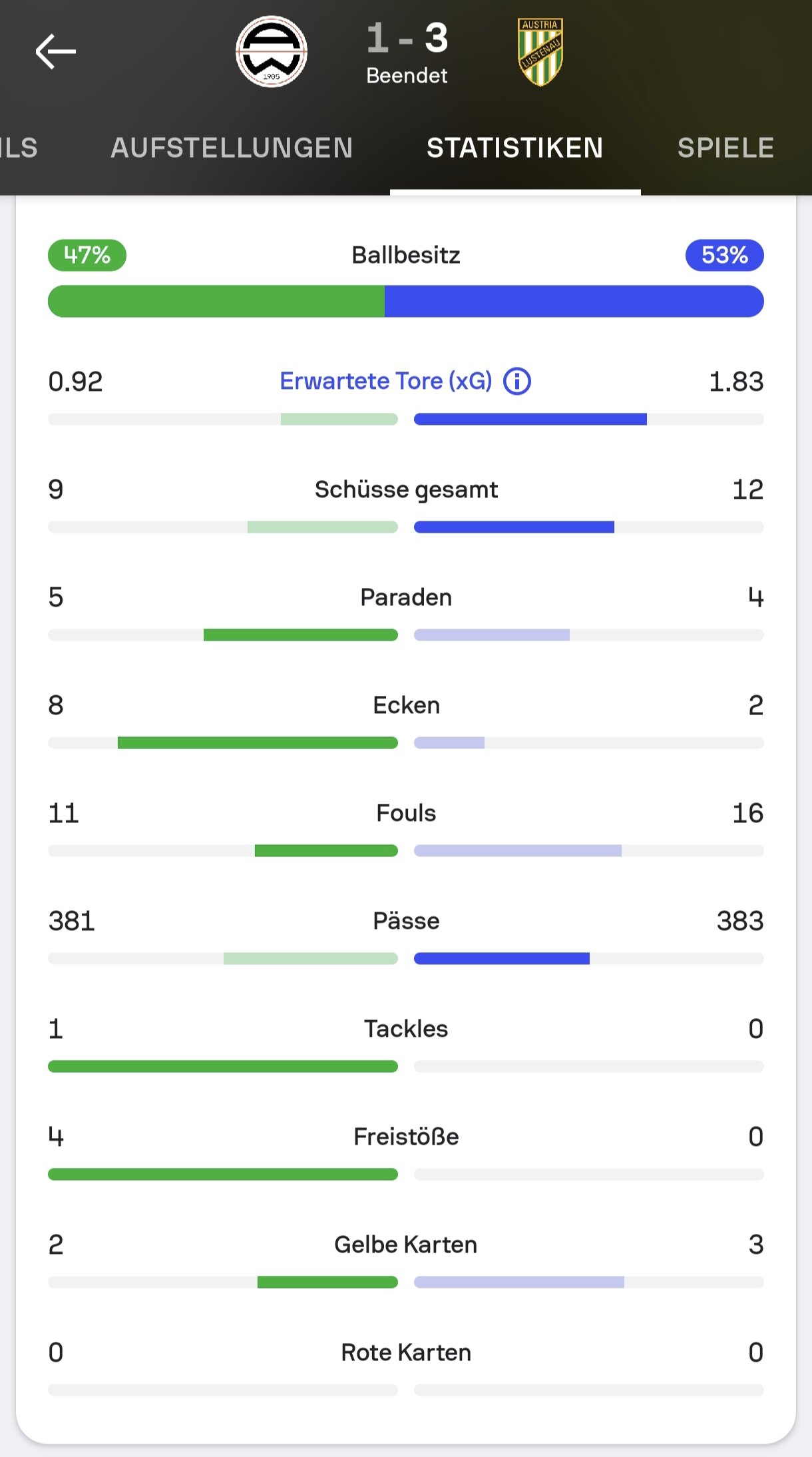The image size is (812, 1457).
Task: Click the blue part of the Ballbesitz bar
Action: [574, 301]
